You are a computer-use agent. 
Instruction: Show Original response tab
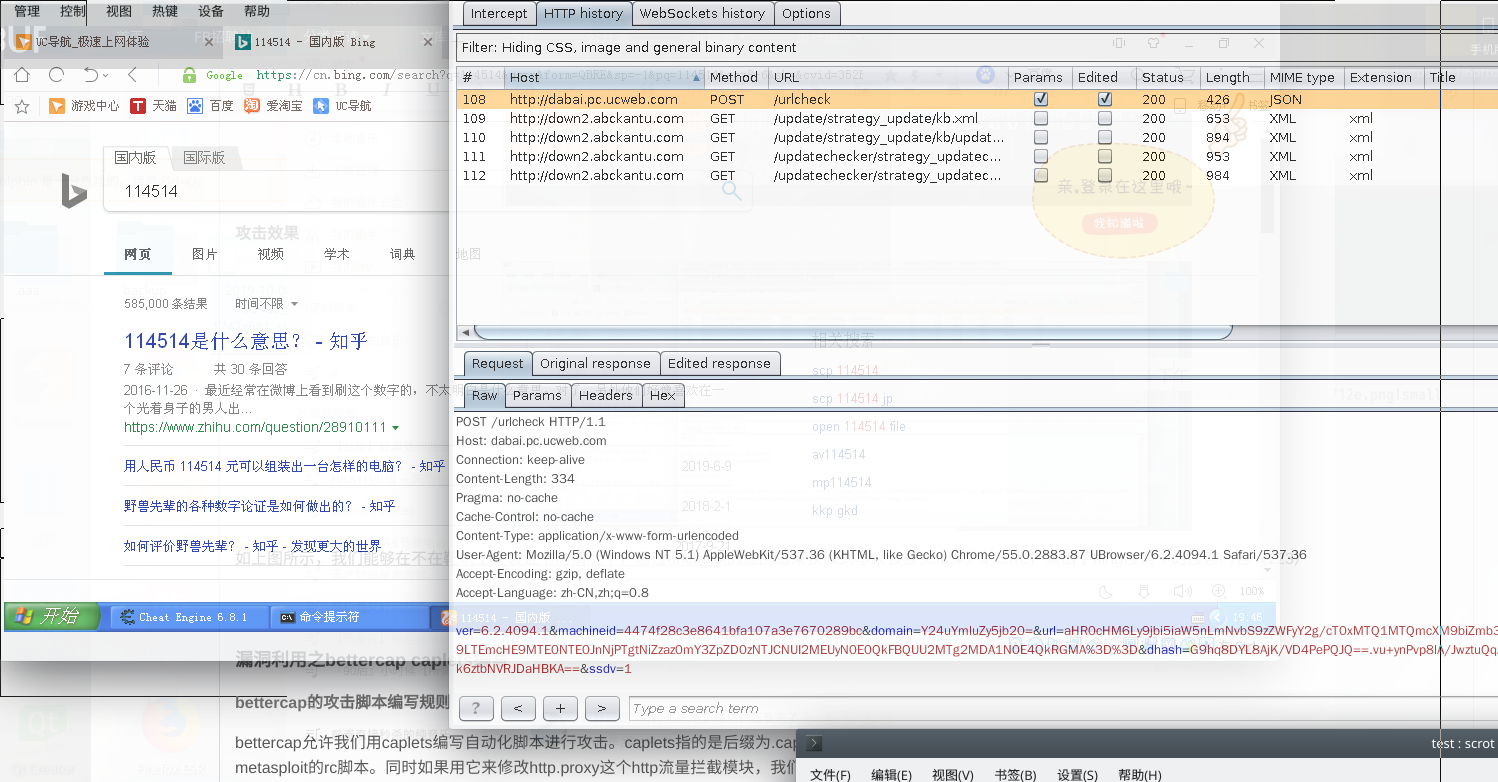(x=595, y=364)
